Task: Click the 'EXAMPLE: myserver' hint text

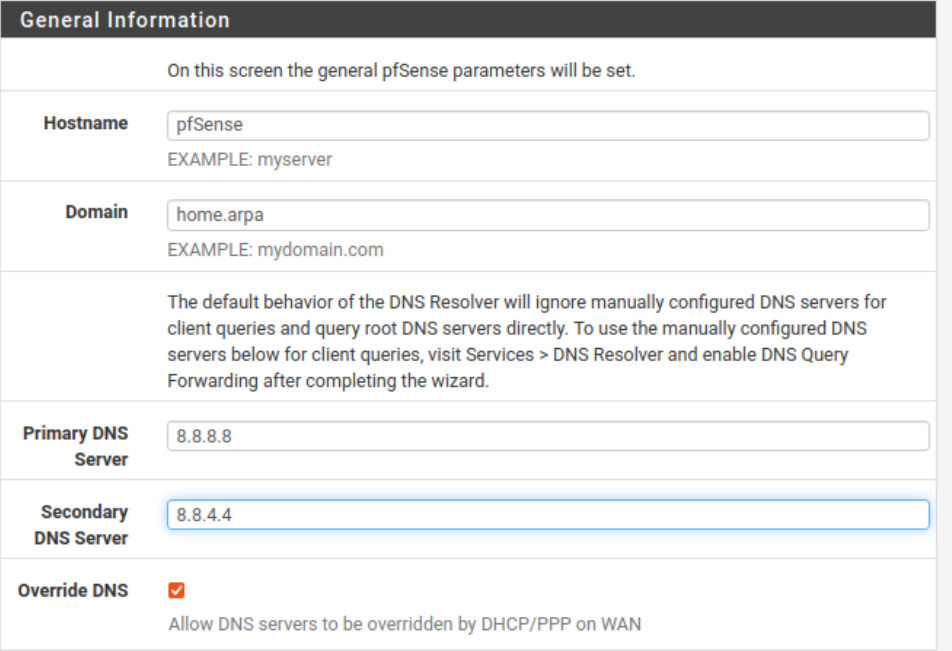Action: 250,160
